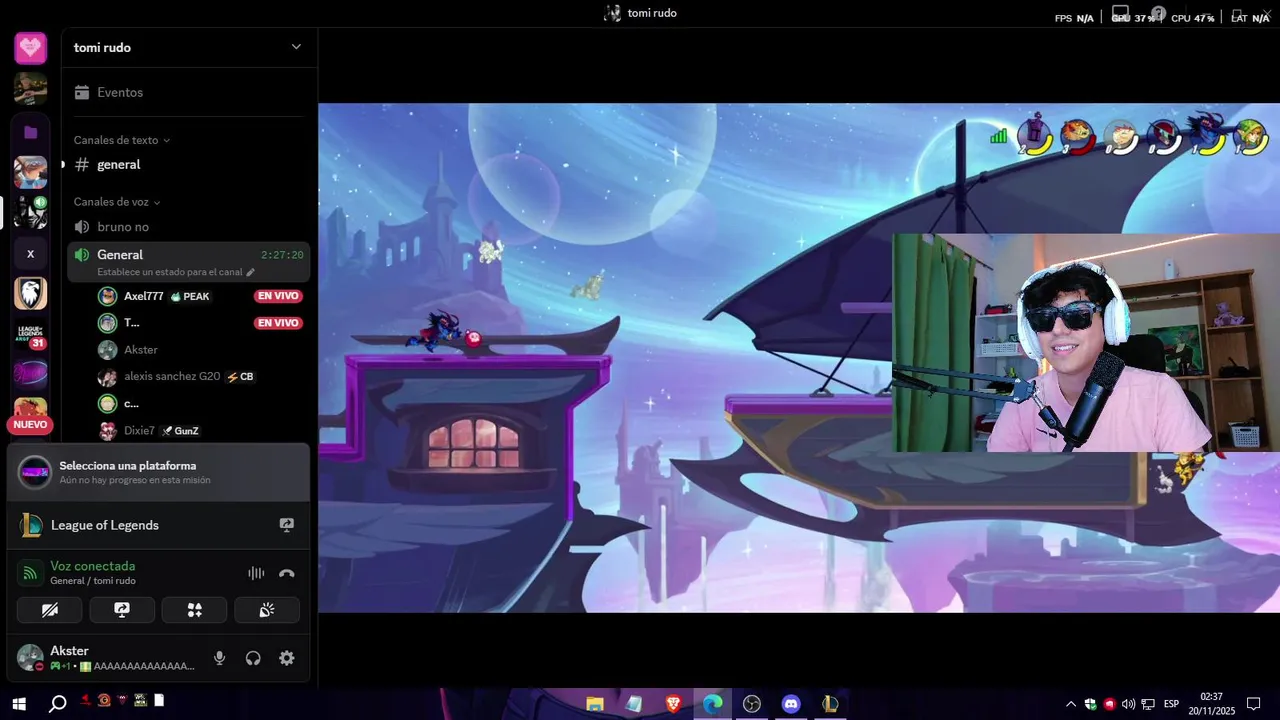Image resolution: width=1280 pixels, height=720 pixels.
Task: Click the webcam overlay in the stream
Action: (x=1086, y=343)
